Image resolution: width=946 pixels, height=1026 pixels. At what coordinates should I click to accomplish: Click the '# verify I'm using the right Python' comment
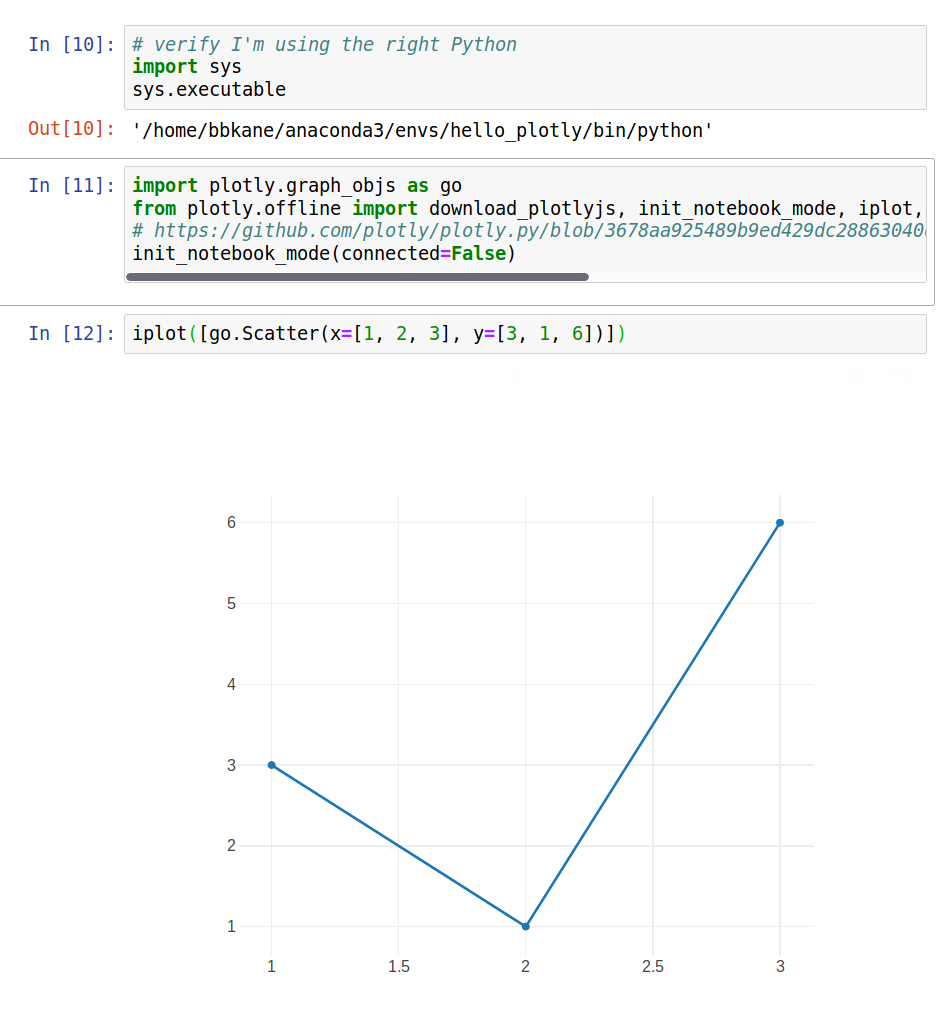coord(324,44)
